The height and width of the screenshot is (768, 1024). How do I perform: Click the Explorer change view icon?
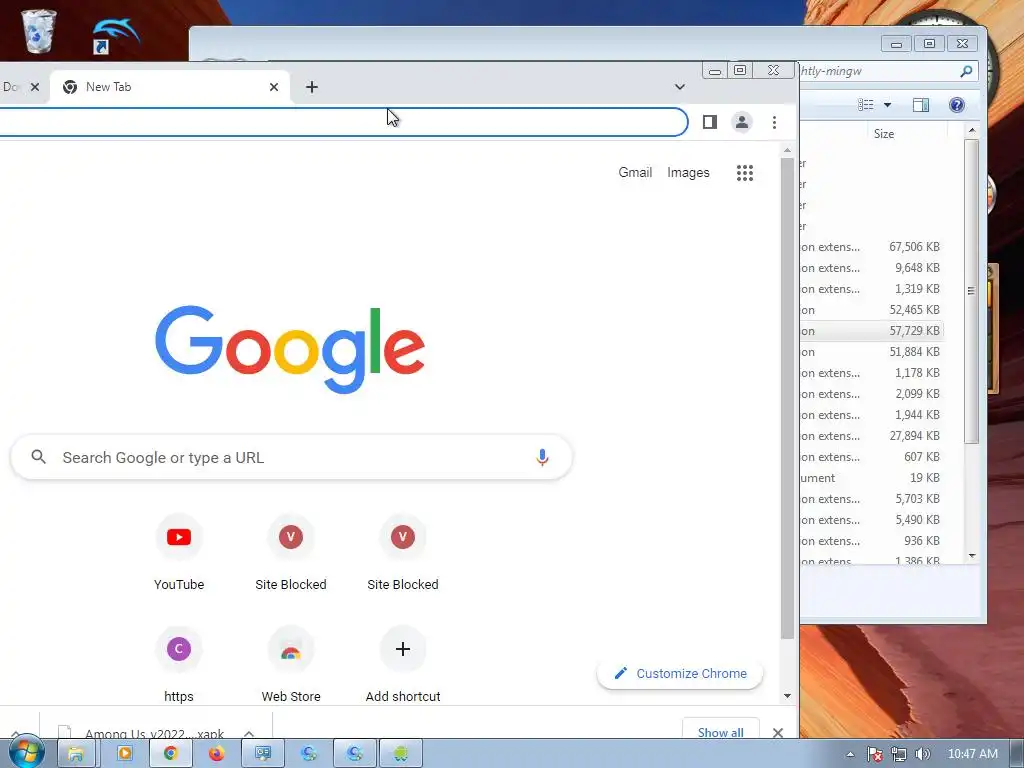pos(865,104)
